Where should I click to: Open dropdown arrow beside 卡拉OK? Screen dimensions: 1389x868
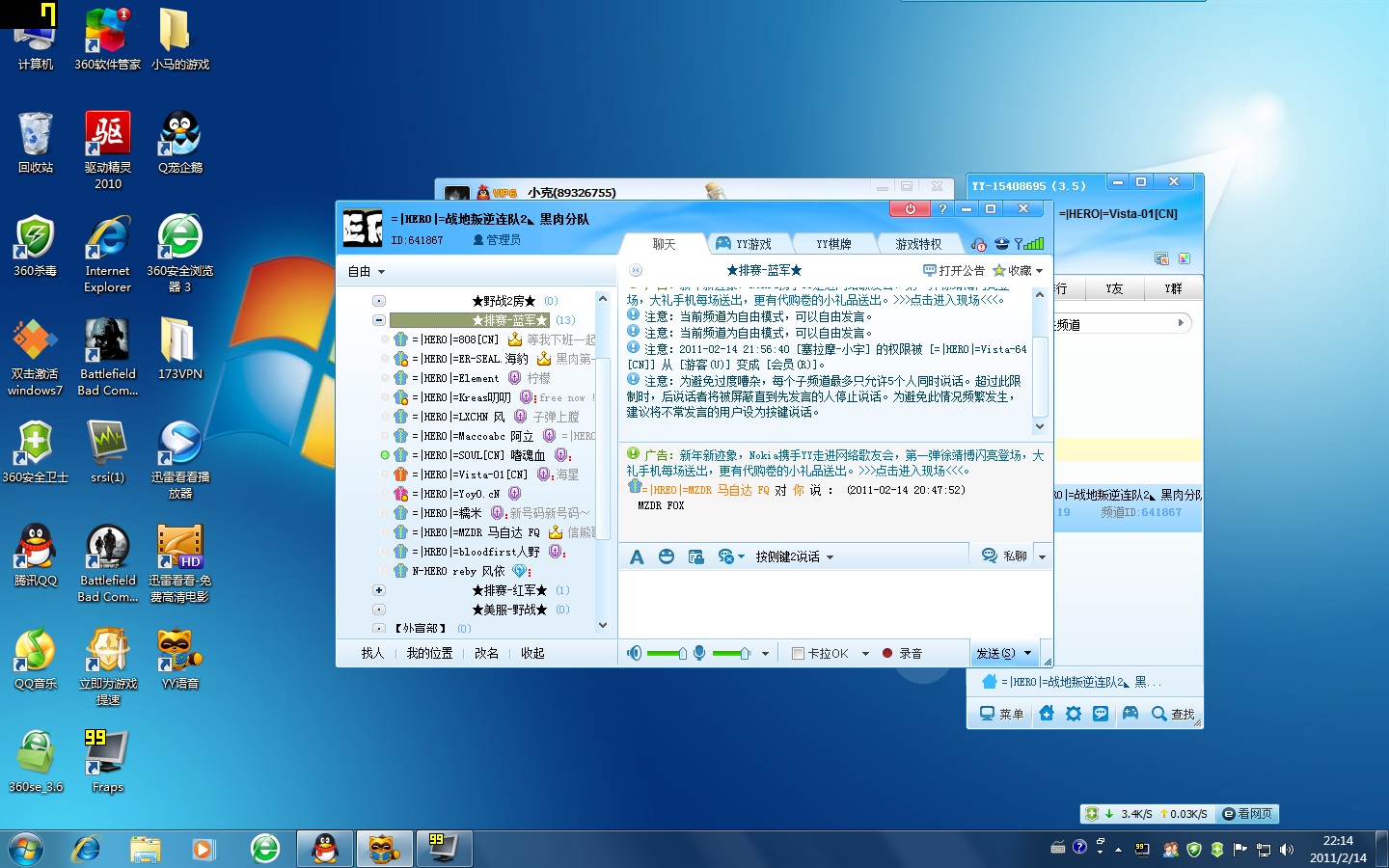[865, 653]
